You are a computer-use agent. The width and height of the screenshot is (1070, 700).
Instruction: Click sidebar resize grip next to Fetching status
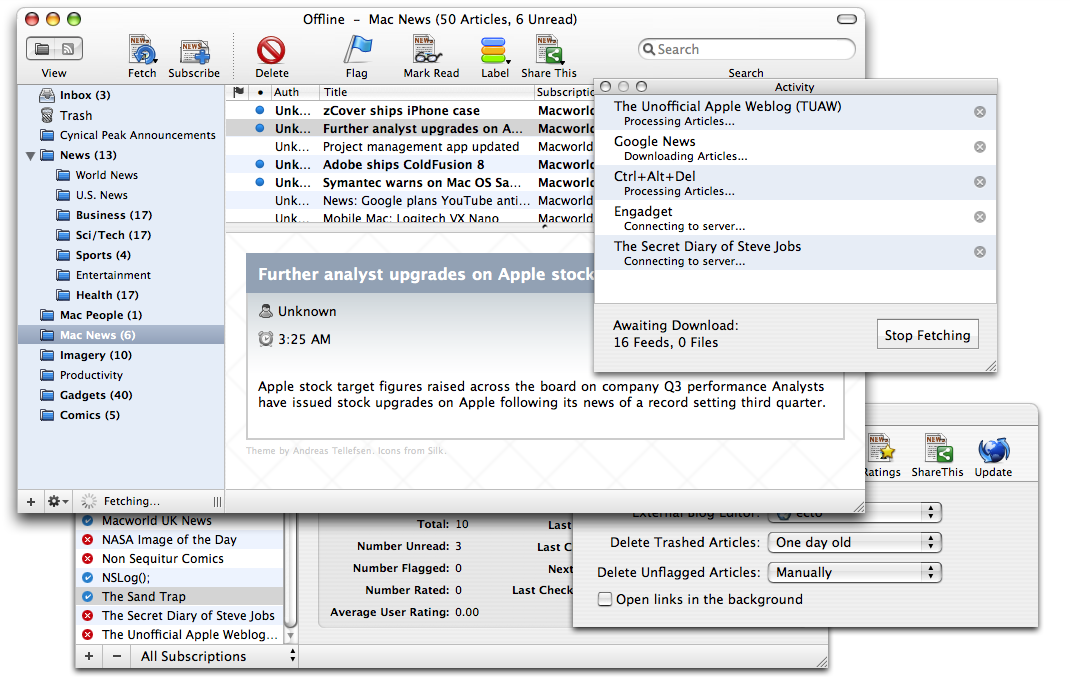(217, 502)
